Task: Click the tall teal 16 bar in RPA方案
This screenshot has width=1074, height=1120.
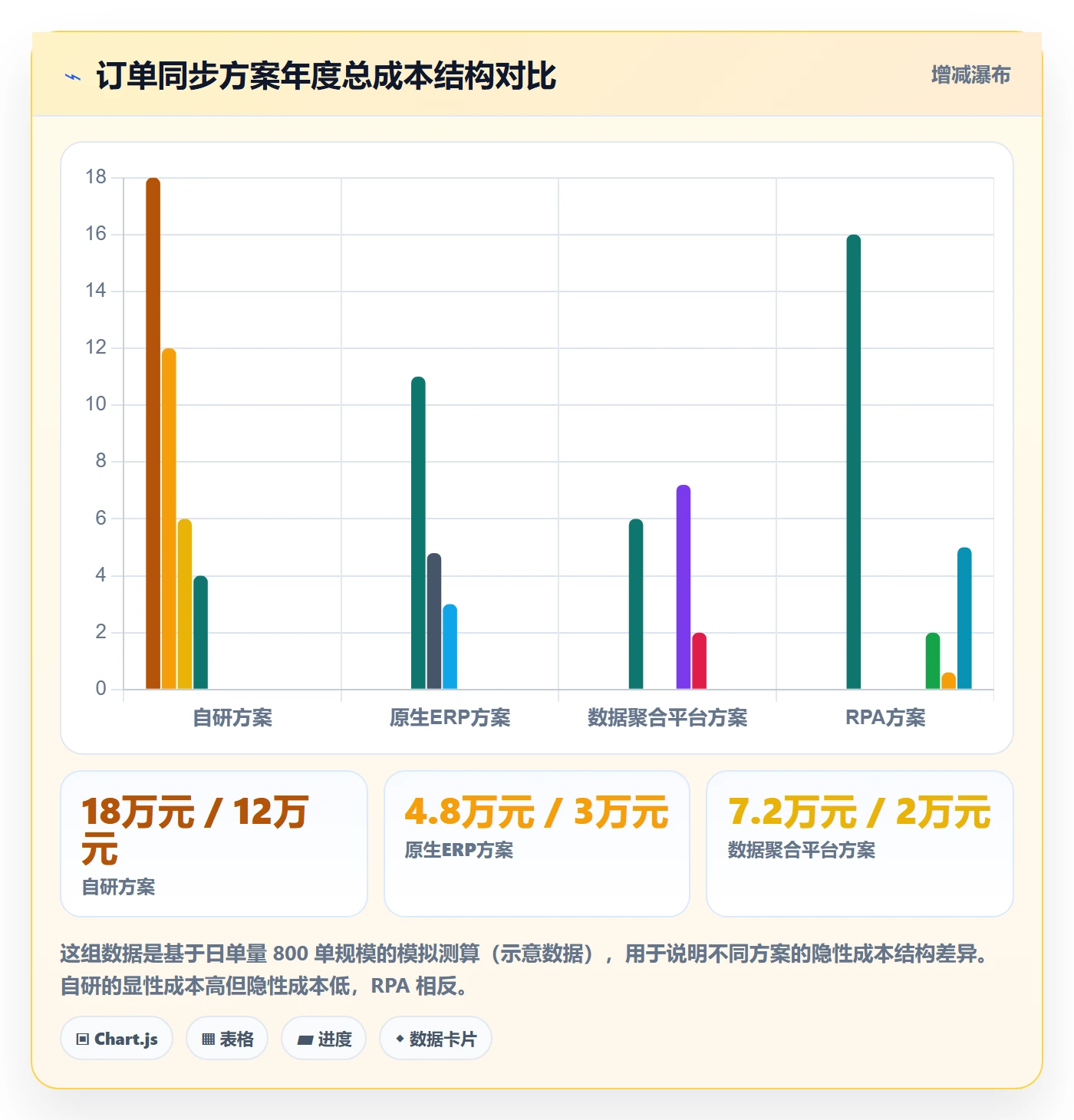Action: 854,462
